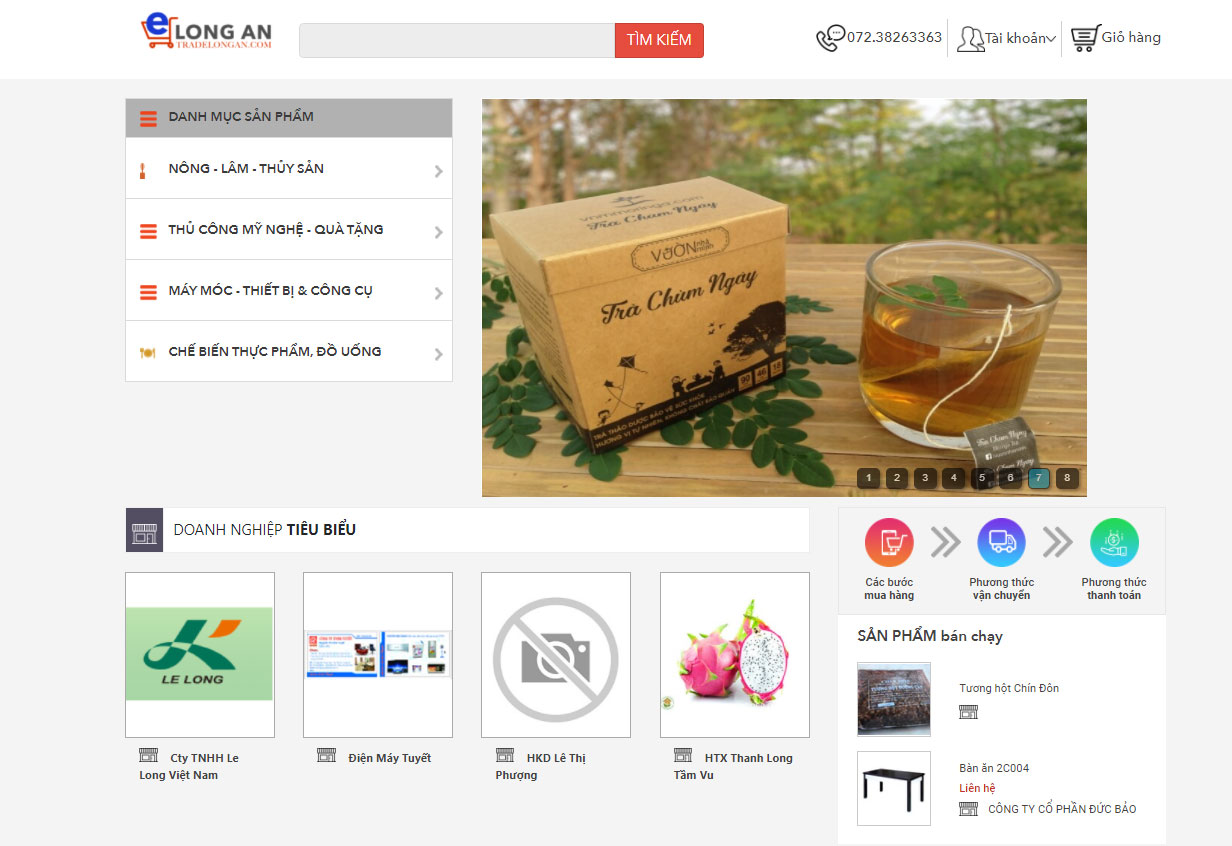
Task: Open 'Máy móc - Thiết bị & Công cụ' category
Action: coord(270,291)
